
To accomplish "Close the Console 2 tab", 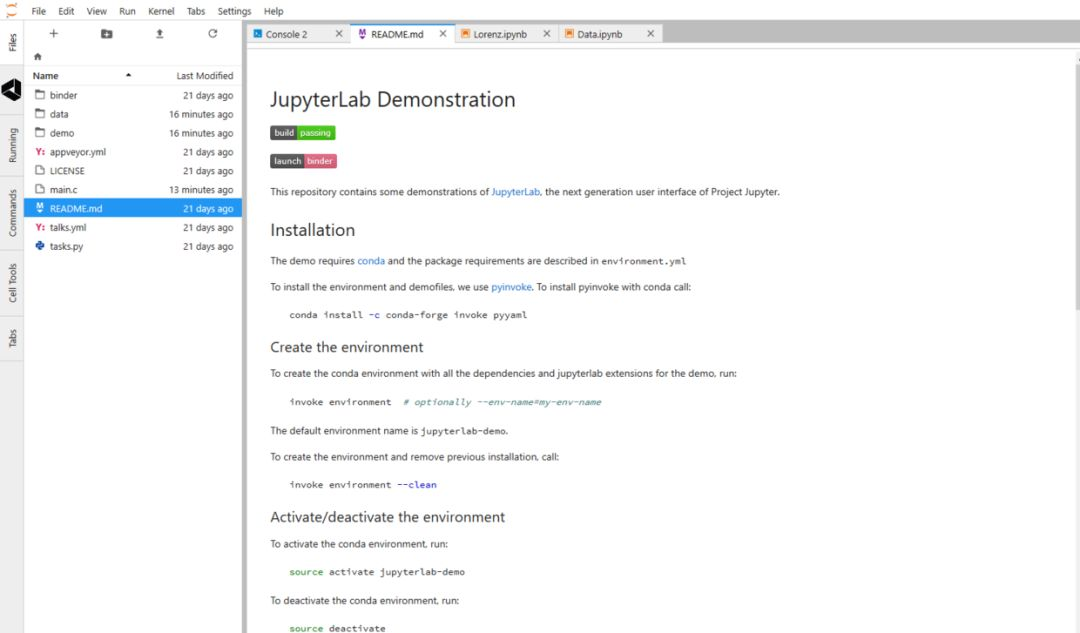I will tap(339, 34).
